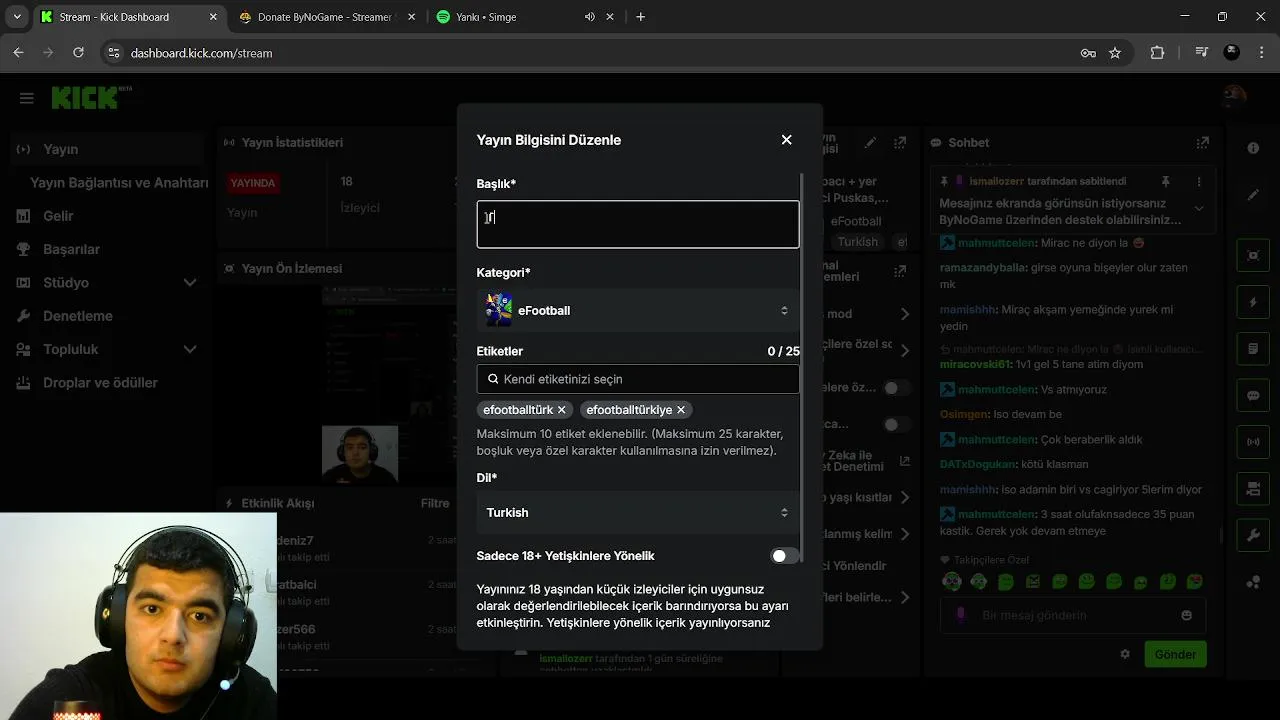This screenshot has height=720, width=1280.
Task: Toggle Sadece 18+ Yetişkinlere Yönelik switch
Action: point(785,556)
